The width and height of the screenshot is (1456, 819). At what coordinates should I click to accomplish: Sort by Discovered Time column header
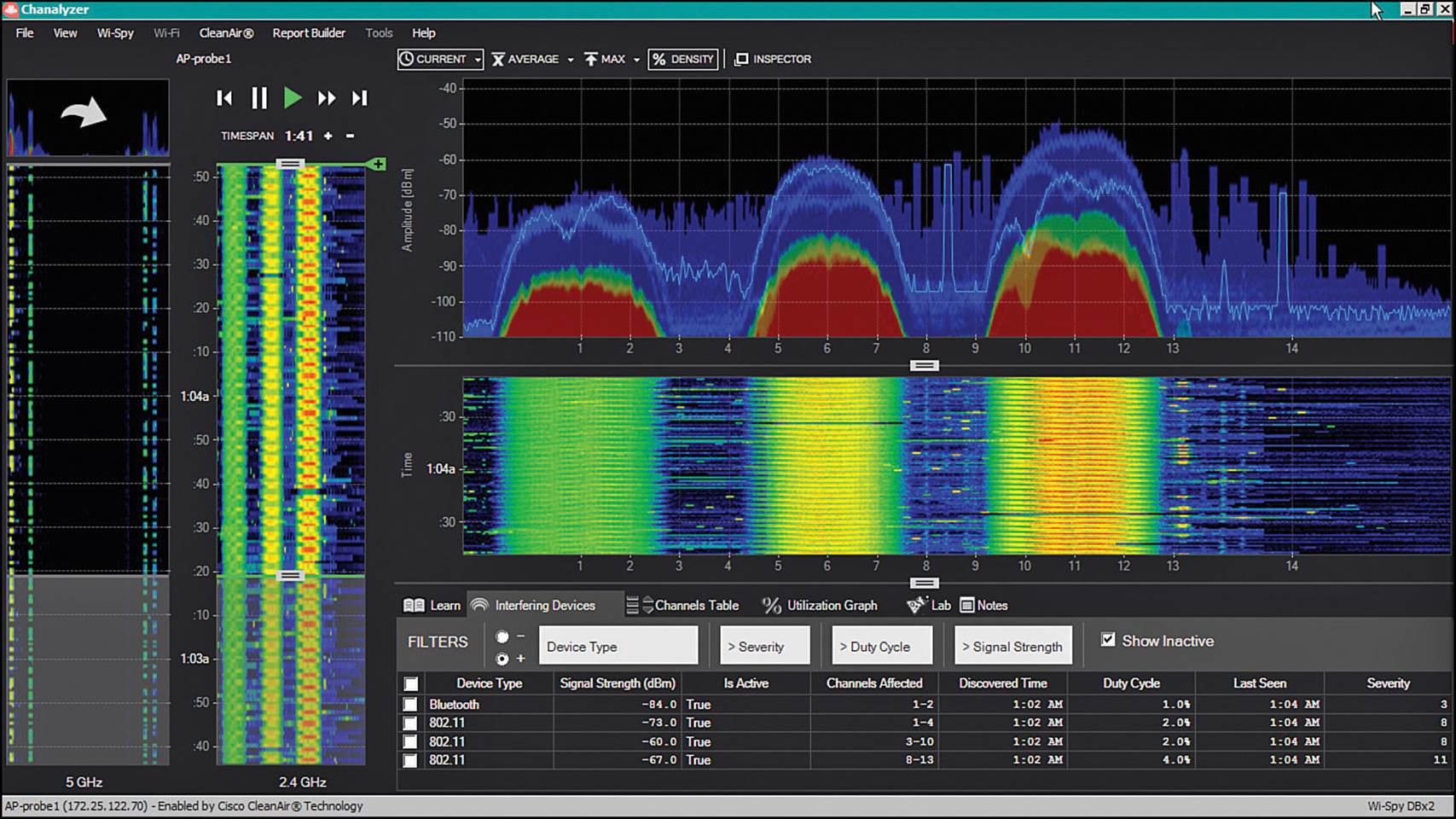click(x=1002, y=683)
